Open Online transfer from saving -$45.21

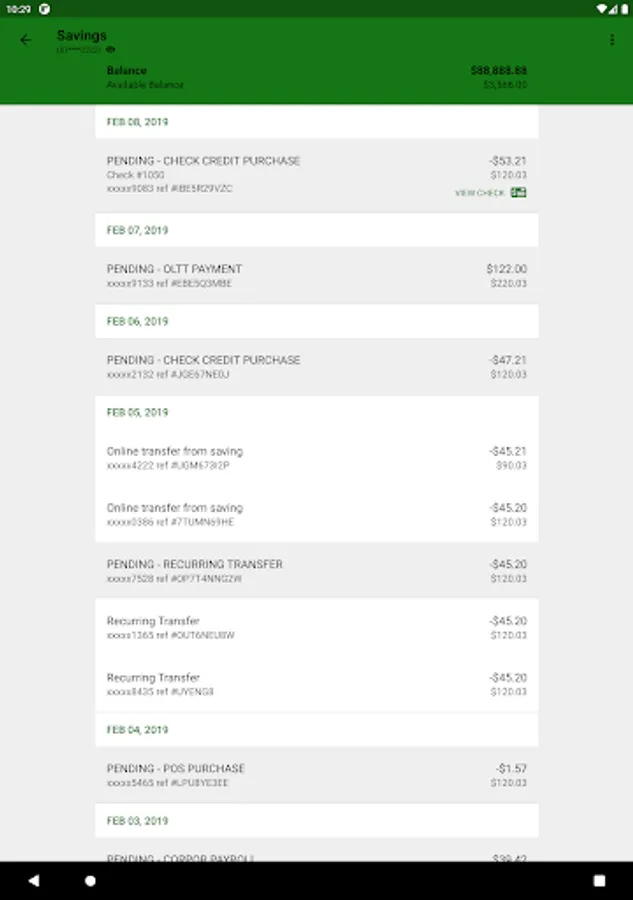[x=316, y=457]
